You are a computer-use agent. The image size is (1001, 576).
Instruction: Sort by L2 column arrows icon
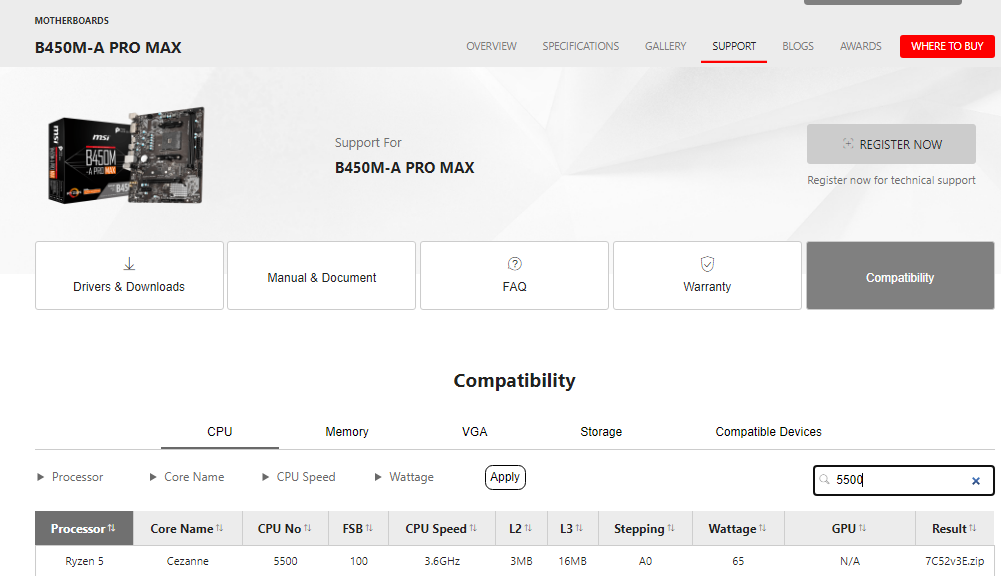coord(528,528)
